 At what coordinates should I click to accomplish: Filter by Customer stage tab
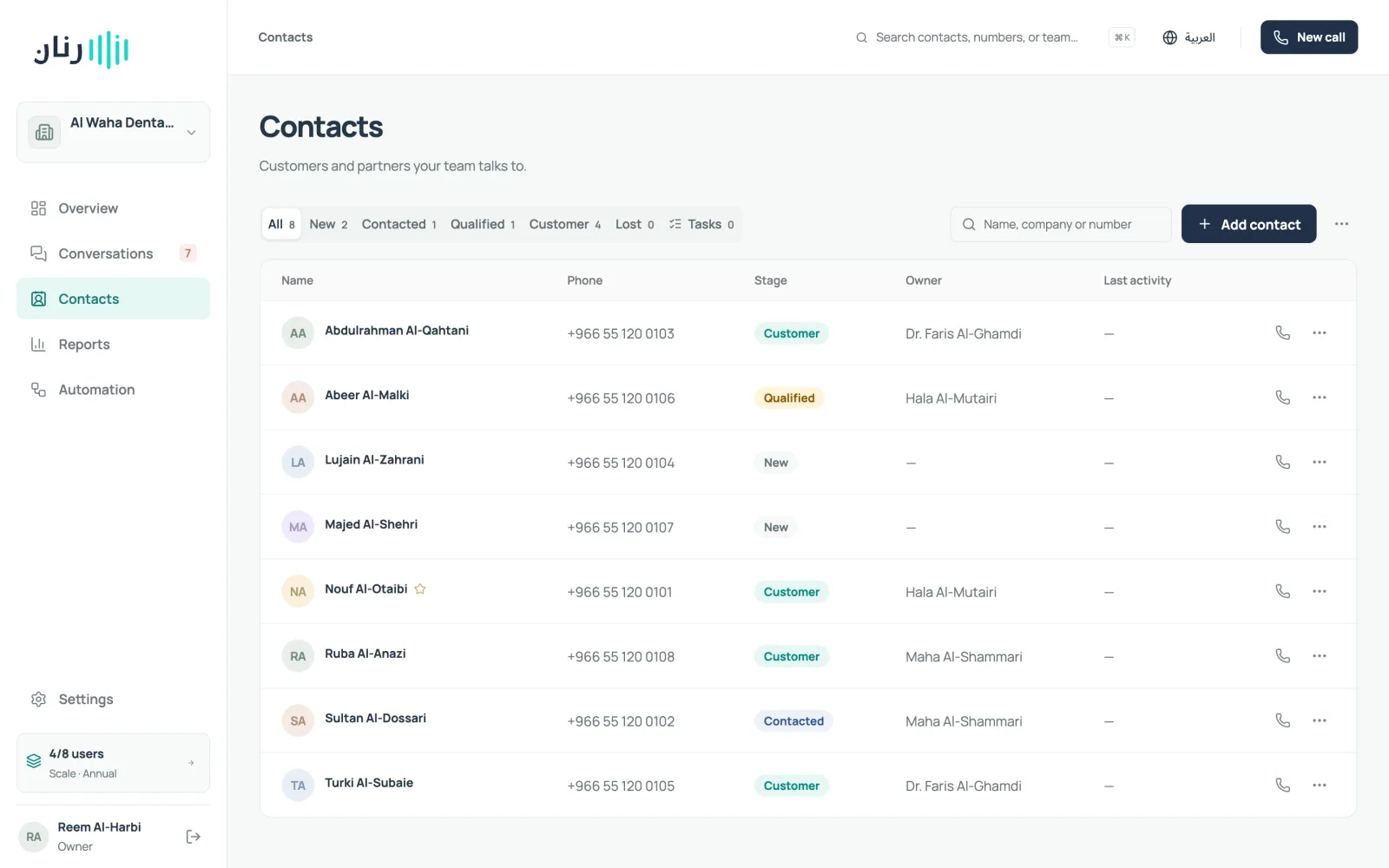coord(565,224)
